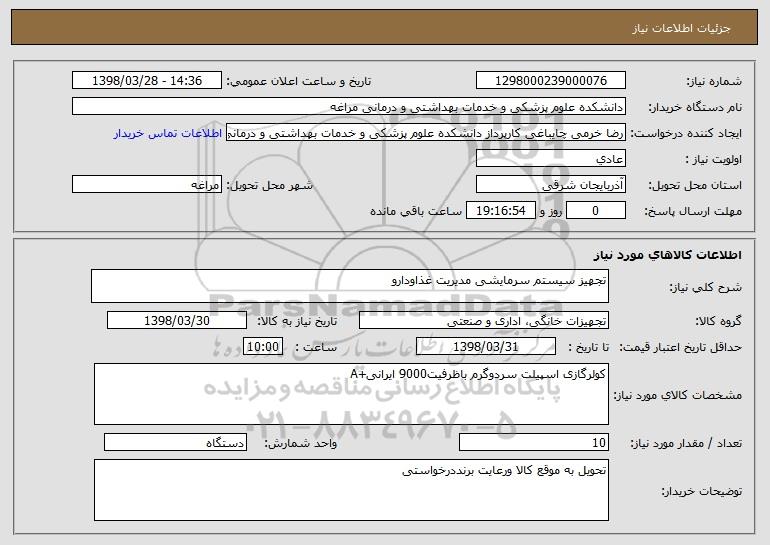Image resolution: width=770 pixels, height=545 pixels.
Task: Select the label گروه کالا
Action: tap(718, 322)
